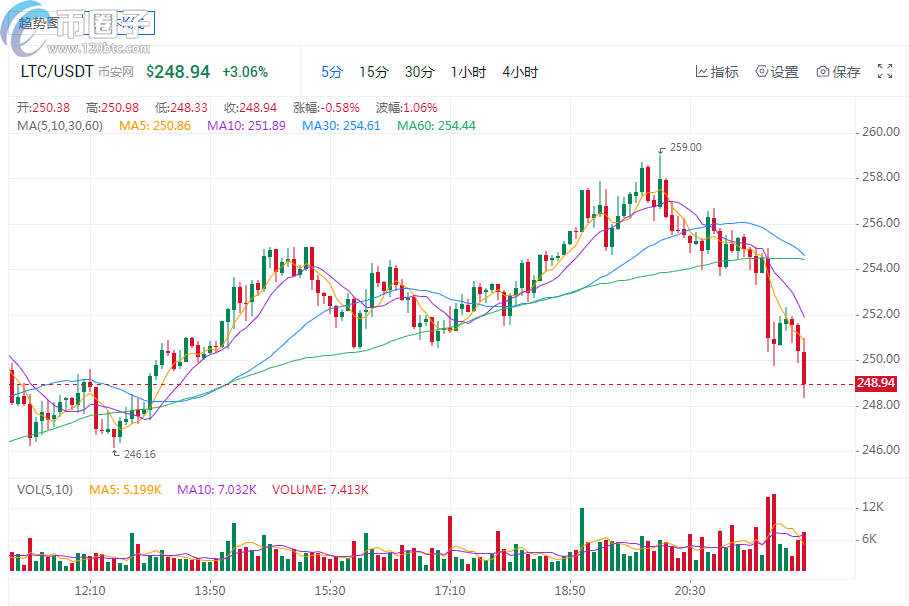Click the 256.00 price axis label
This screenshot has width=909, height=606.
coord(881,223)
